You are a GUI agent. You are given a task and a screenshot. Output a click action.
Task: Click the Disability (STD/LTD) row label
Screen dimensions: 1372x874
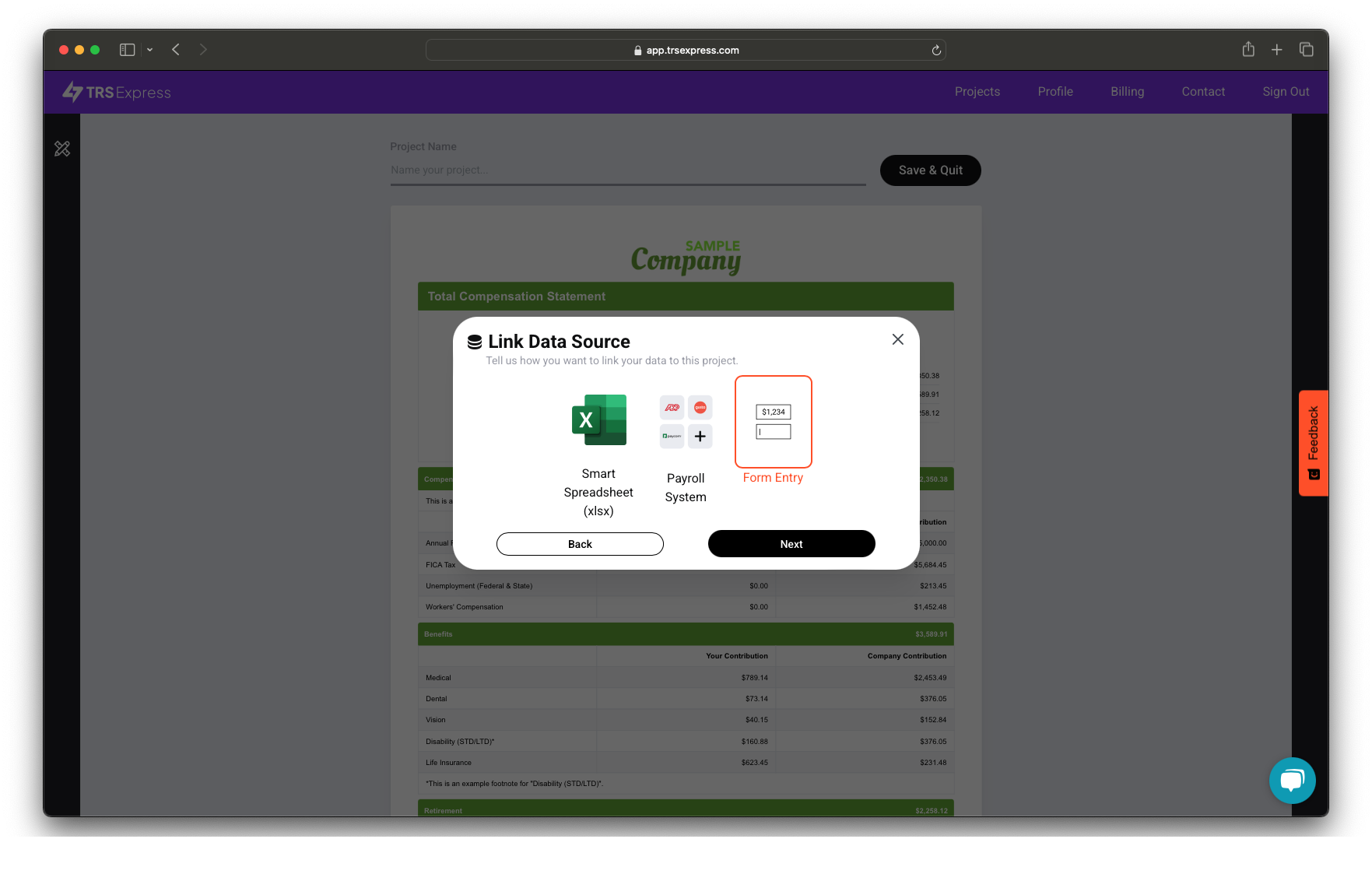click(460, 742)
